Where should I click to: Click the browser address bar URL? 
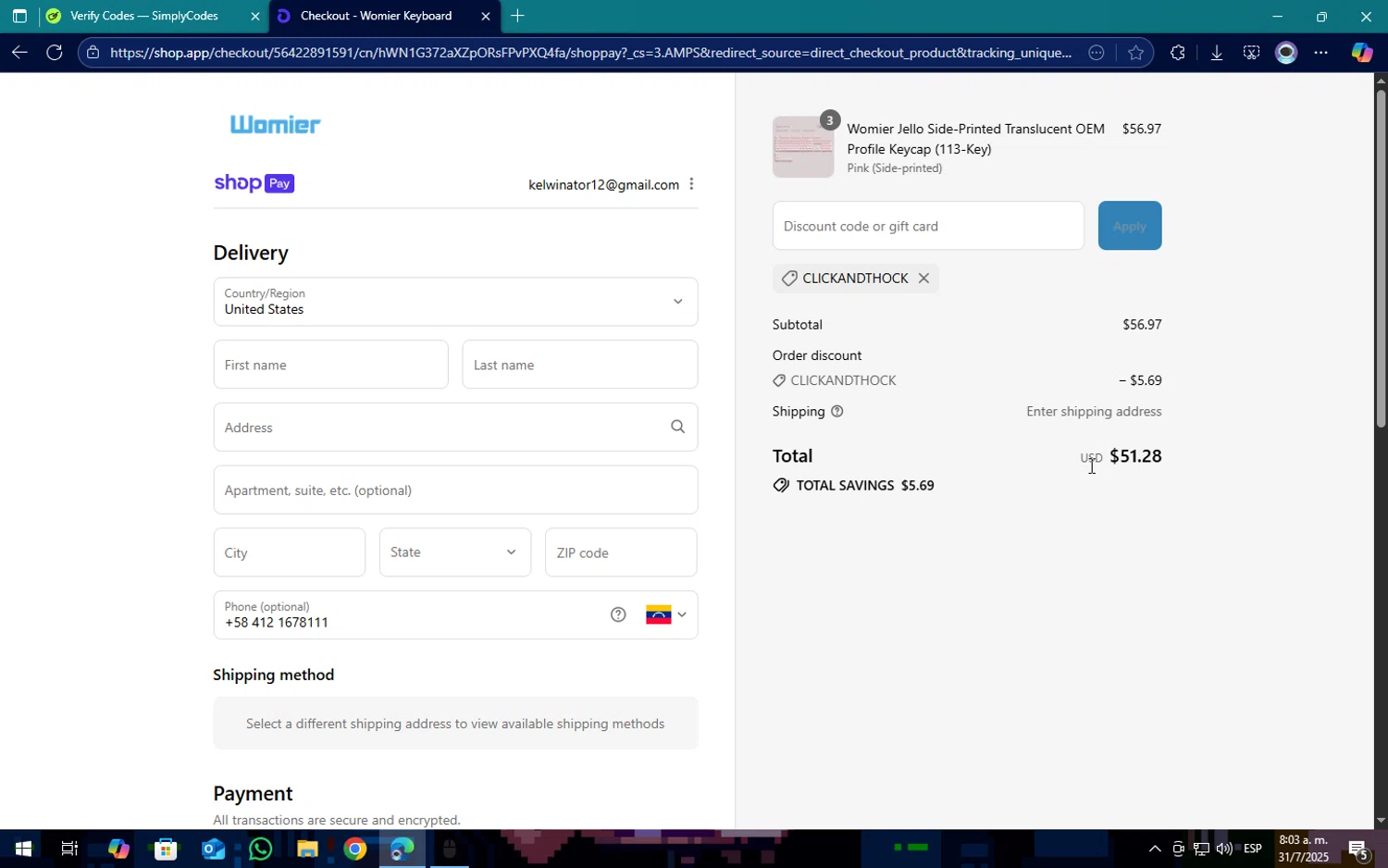coord(590,53)
